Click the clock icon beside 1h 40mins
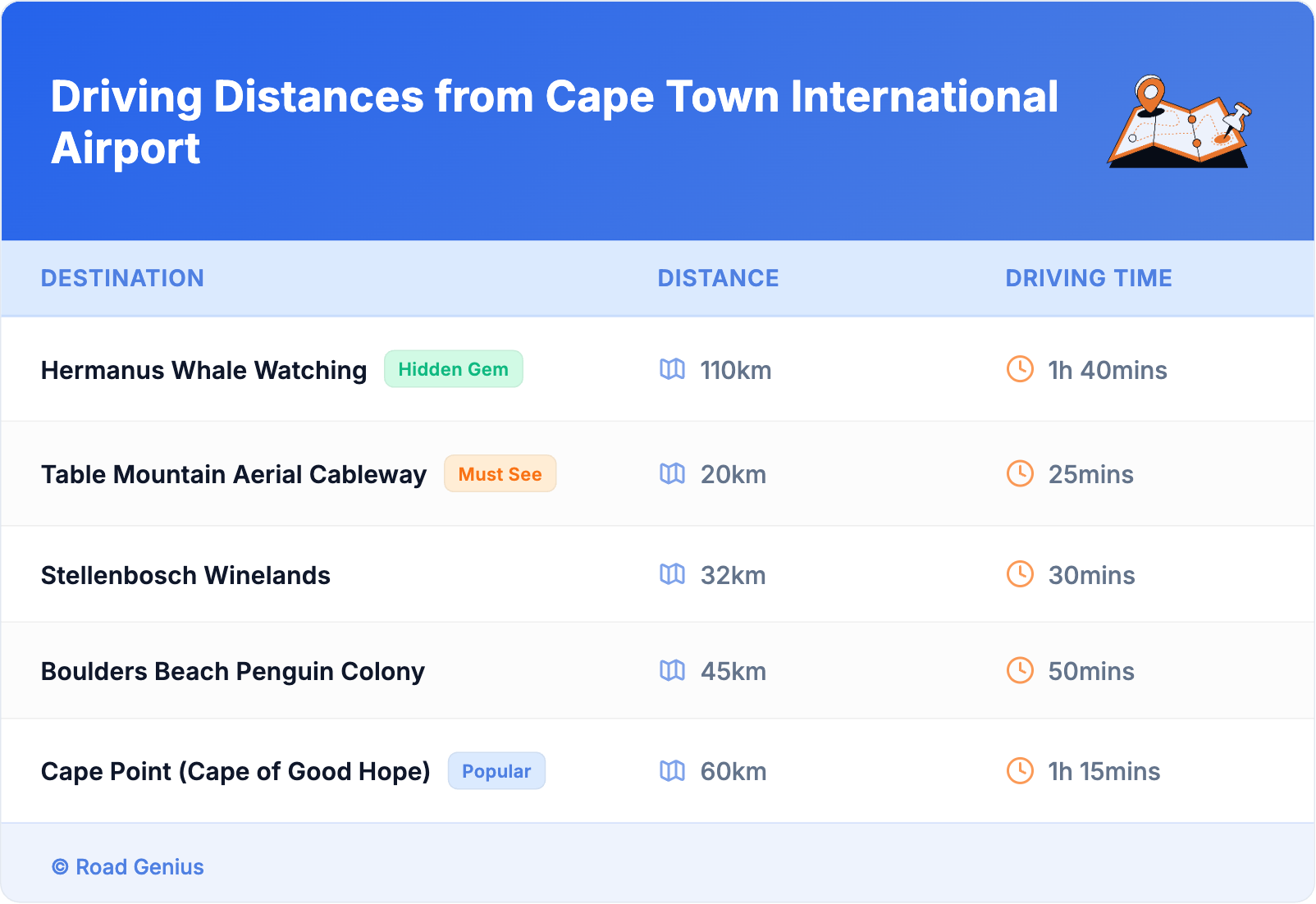This screenshot has height=904, width=1316. [1020, 369]
